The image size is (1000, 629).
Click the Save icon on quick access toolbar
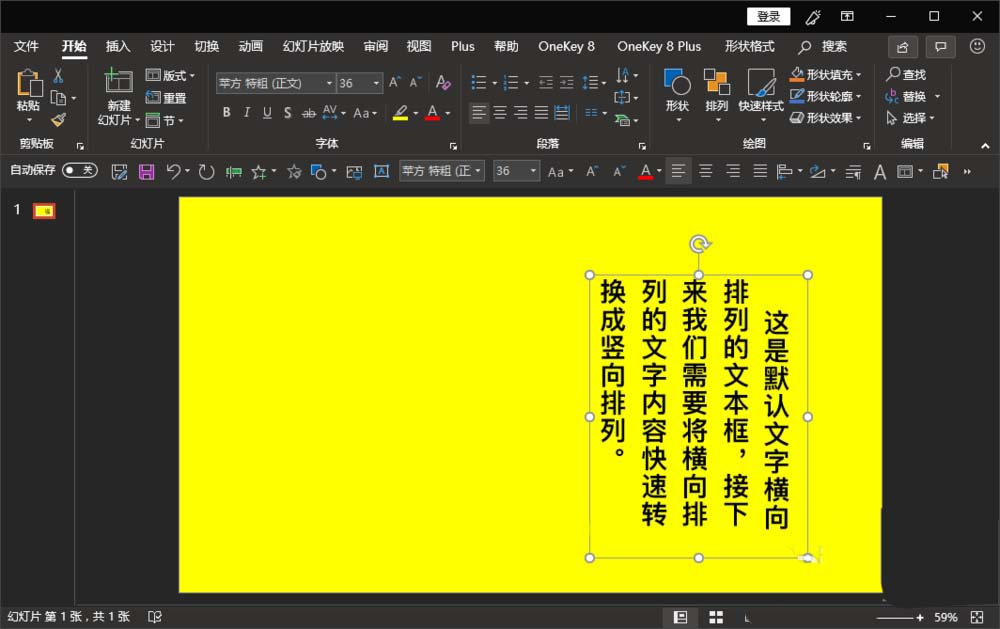pos(146,171)
